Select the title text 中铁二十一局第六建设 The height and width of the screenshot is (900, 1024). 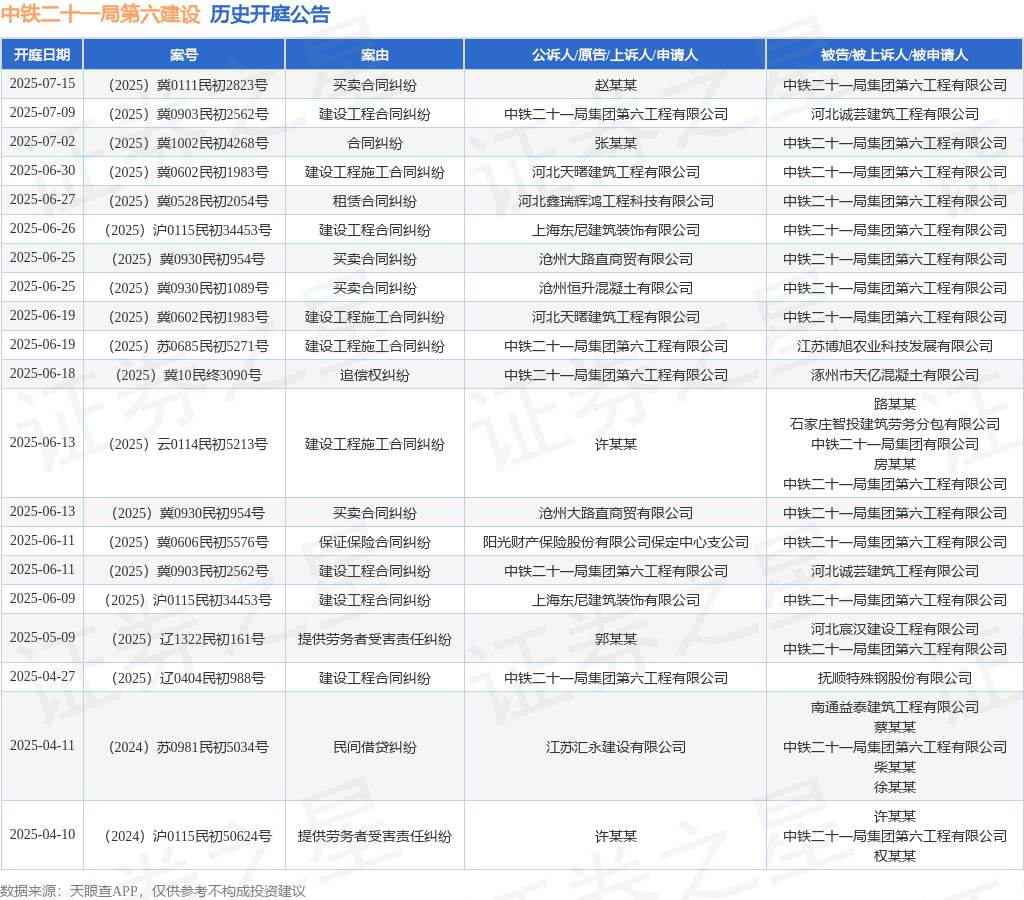coord(101,14)
